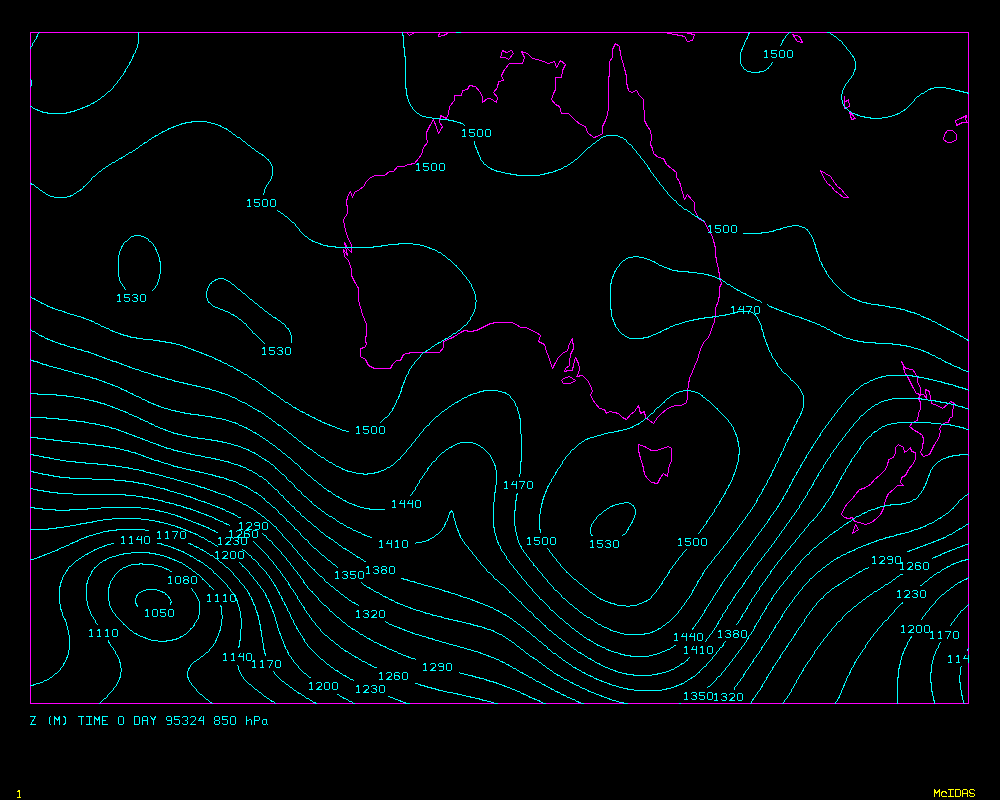Click the 1080 contour label
The image size is (1000, 800).
click(182, 580)
